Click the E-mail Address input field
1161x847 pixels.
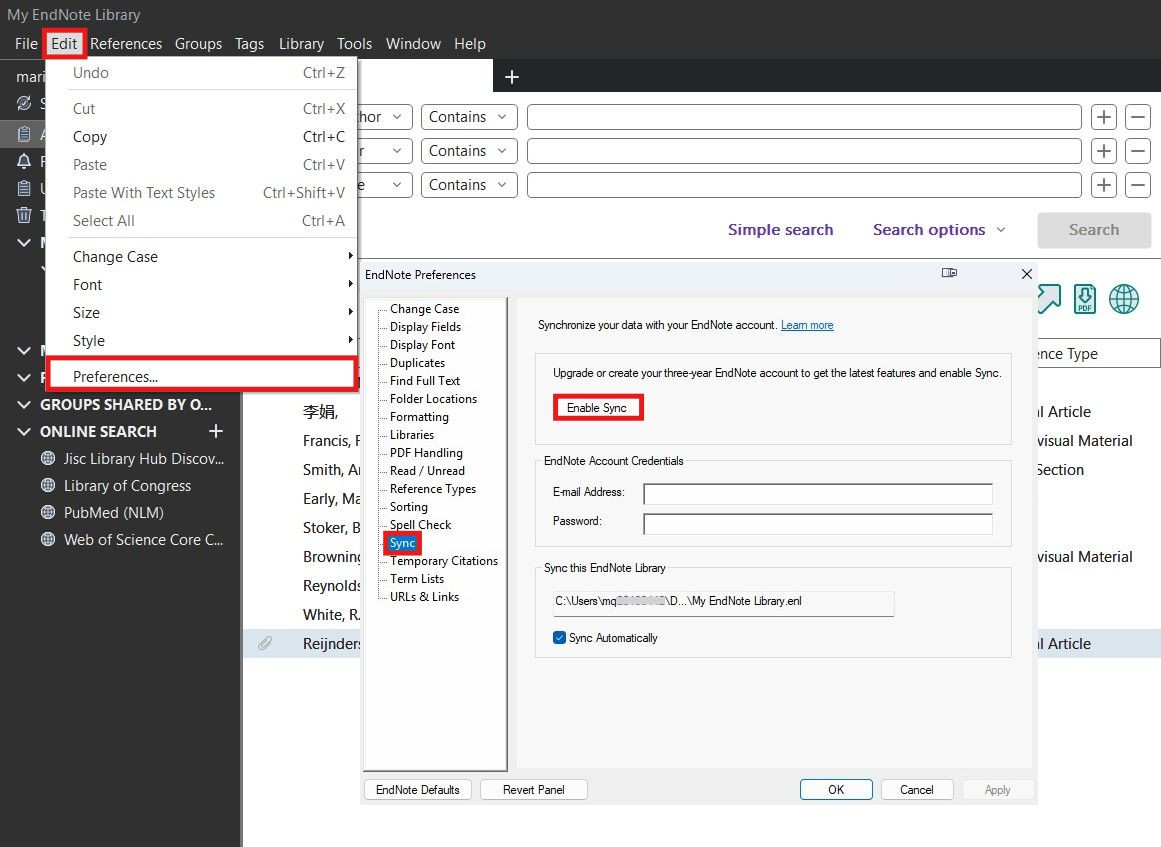[x=817, y=493]
